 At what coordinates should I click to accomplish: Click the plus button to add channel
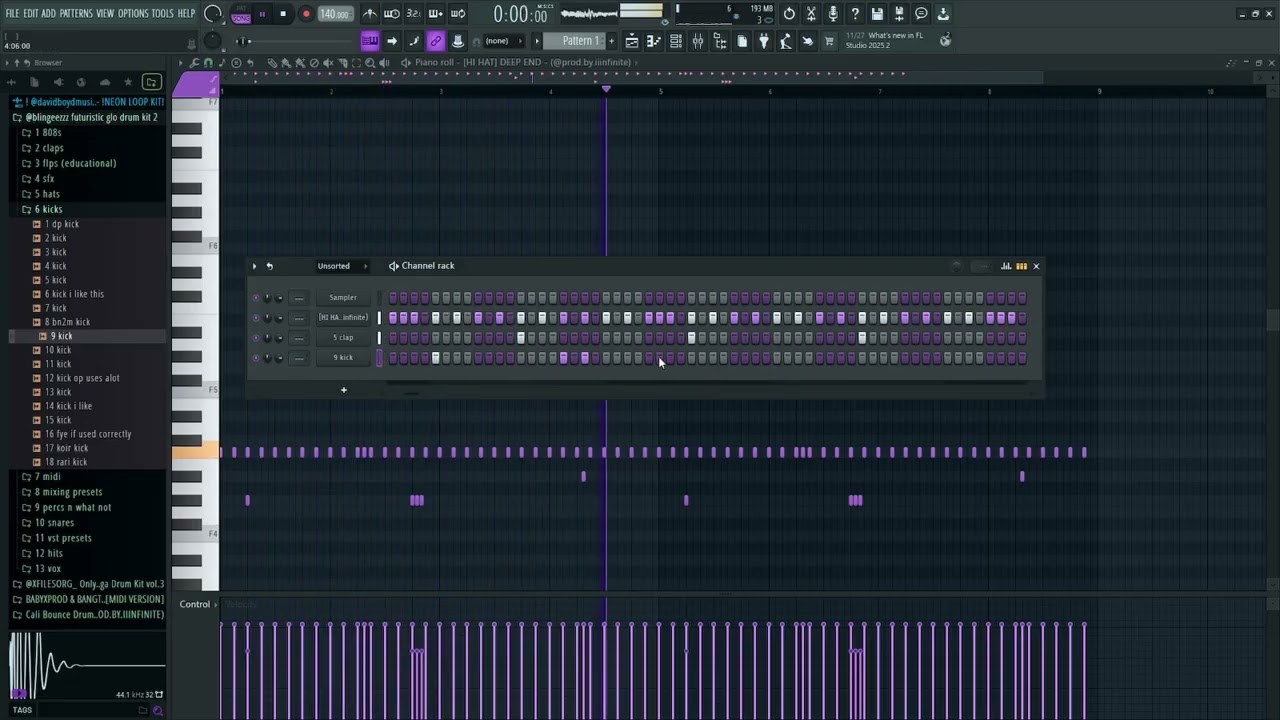pyautogui.click(x=343, y=390)
